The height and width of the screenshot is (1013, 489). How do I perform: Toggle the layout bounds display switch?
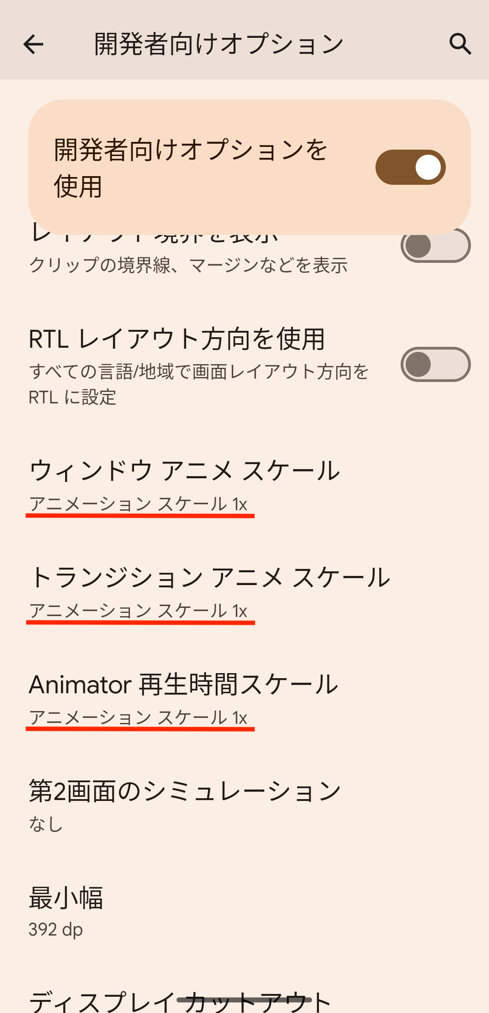(x=435, y=246)
